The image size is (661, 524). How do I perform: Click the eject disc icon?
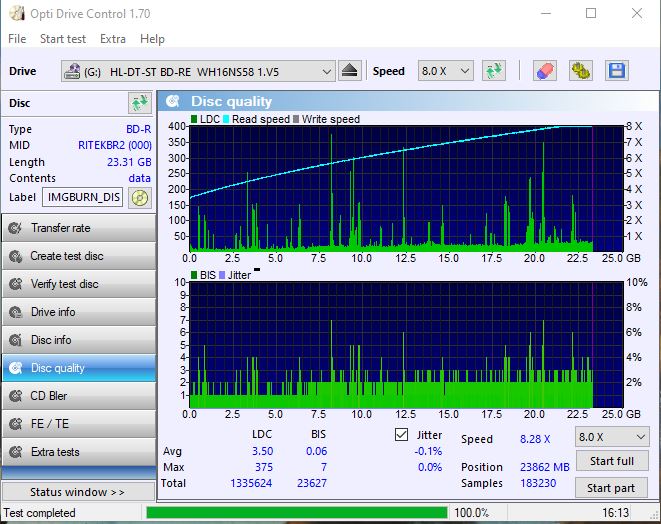(349, 71)
